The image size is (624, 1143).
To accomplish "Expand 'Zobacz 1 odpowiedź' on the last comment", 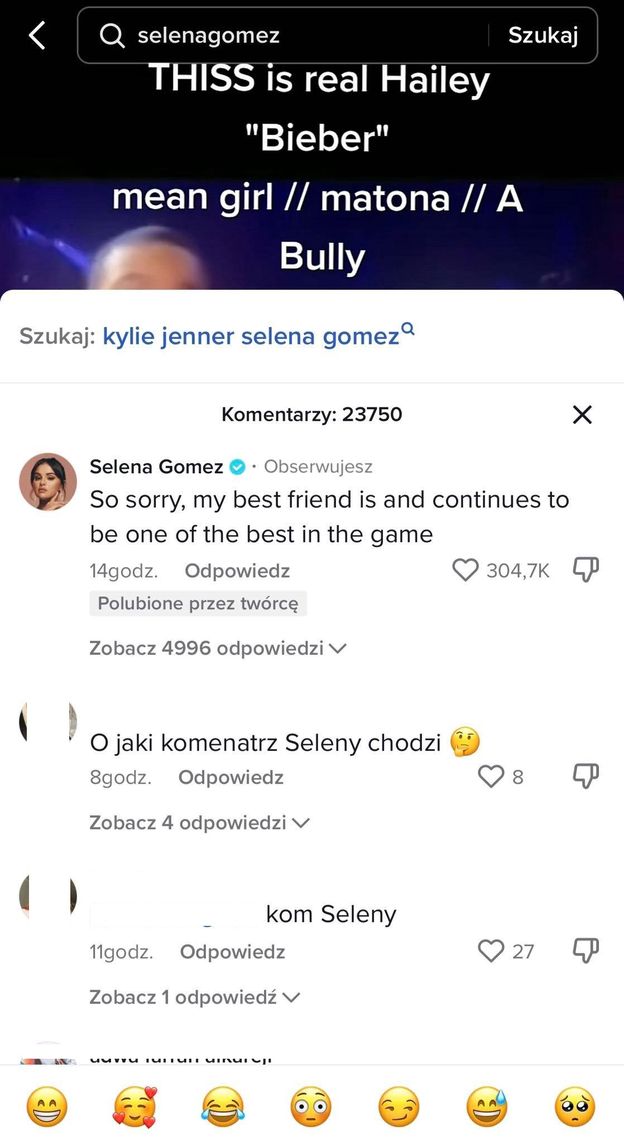I will tap(195, 996).
